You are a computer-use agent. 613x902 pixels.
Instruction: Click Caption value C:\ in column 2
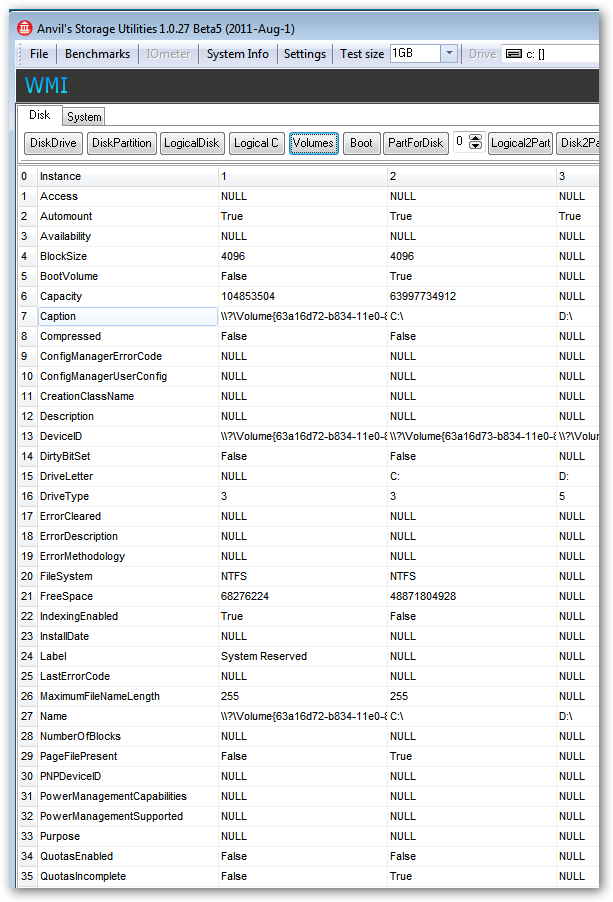397,316
